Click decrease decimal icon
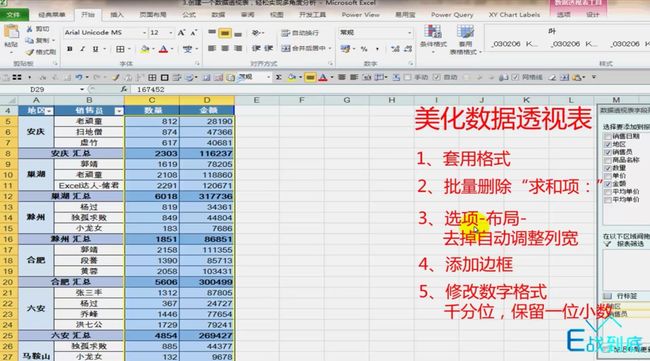Screen dimensions: 650x361 pos(408,49)
